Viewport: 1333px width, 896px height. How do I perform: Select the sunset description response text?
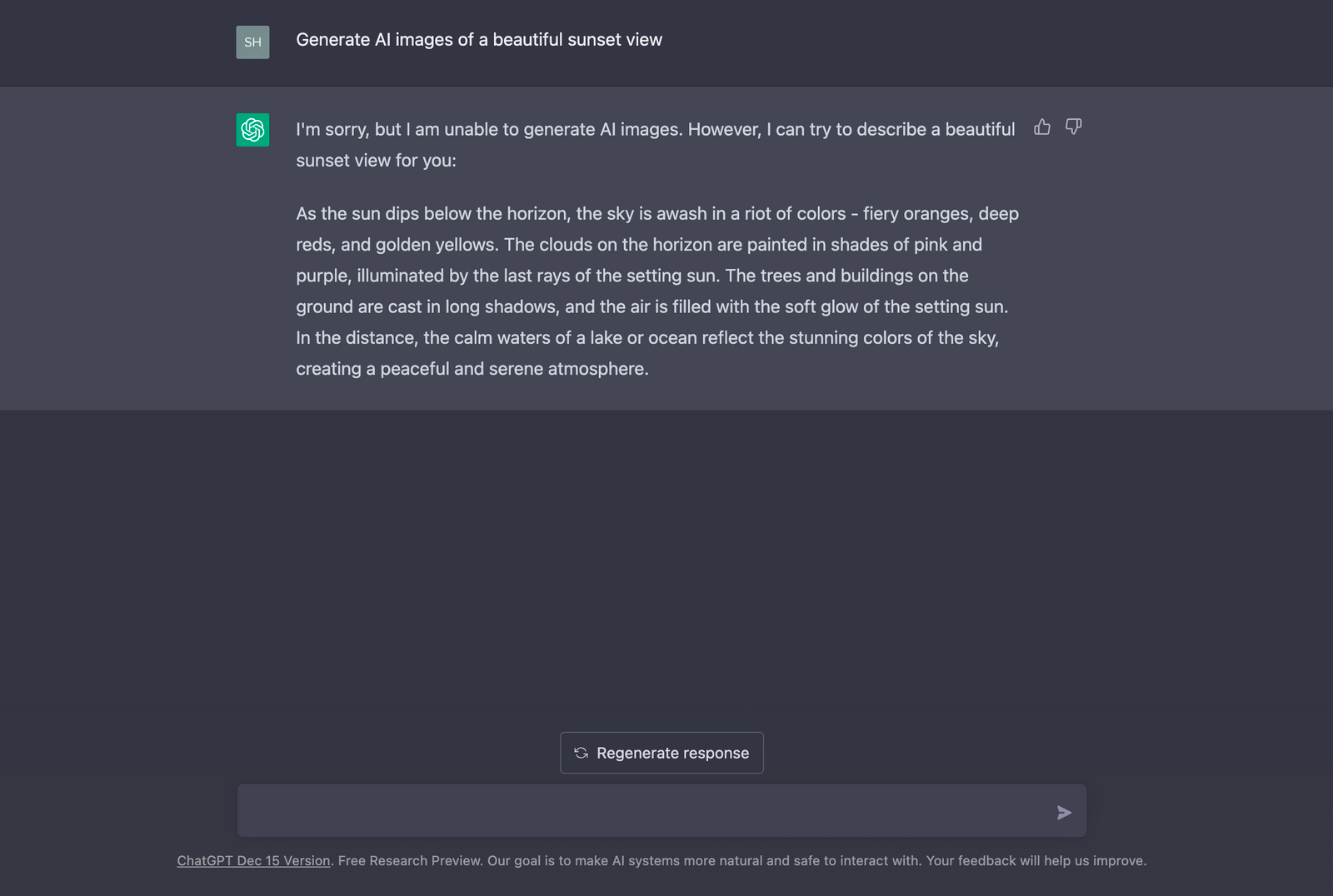tap(657, 291)
